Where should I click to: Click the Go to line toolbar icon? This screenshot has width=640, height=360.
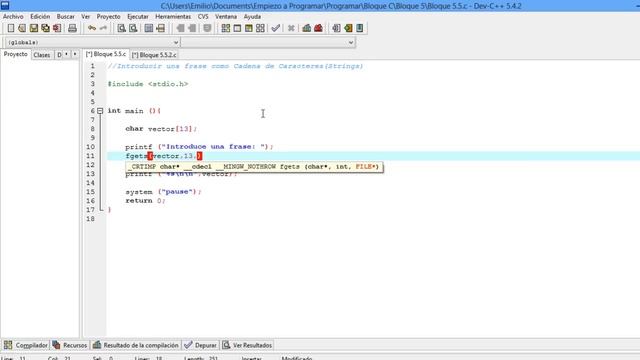coord(160,28)
